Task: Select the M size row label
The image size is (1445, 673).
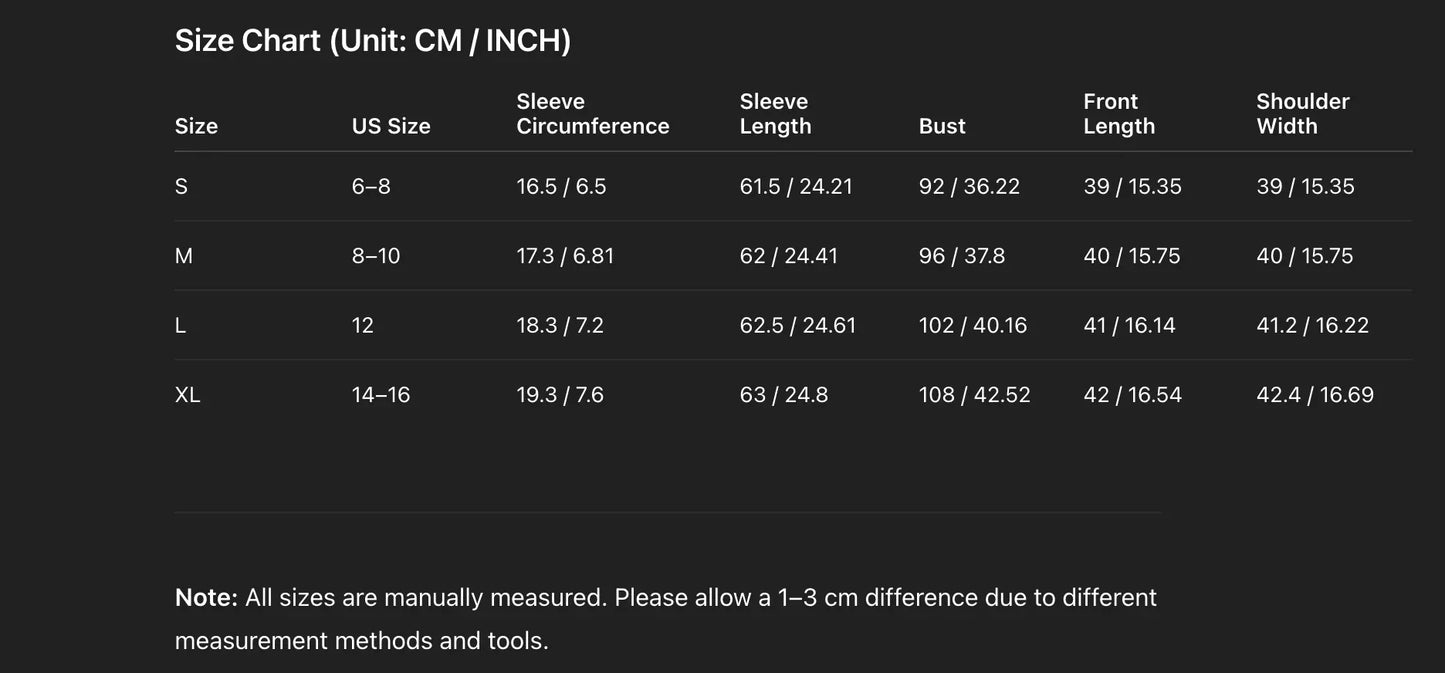Action: 184,256
